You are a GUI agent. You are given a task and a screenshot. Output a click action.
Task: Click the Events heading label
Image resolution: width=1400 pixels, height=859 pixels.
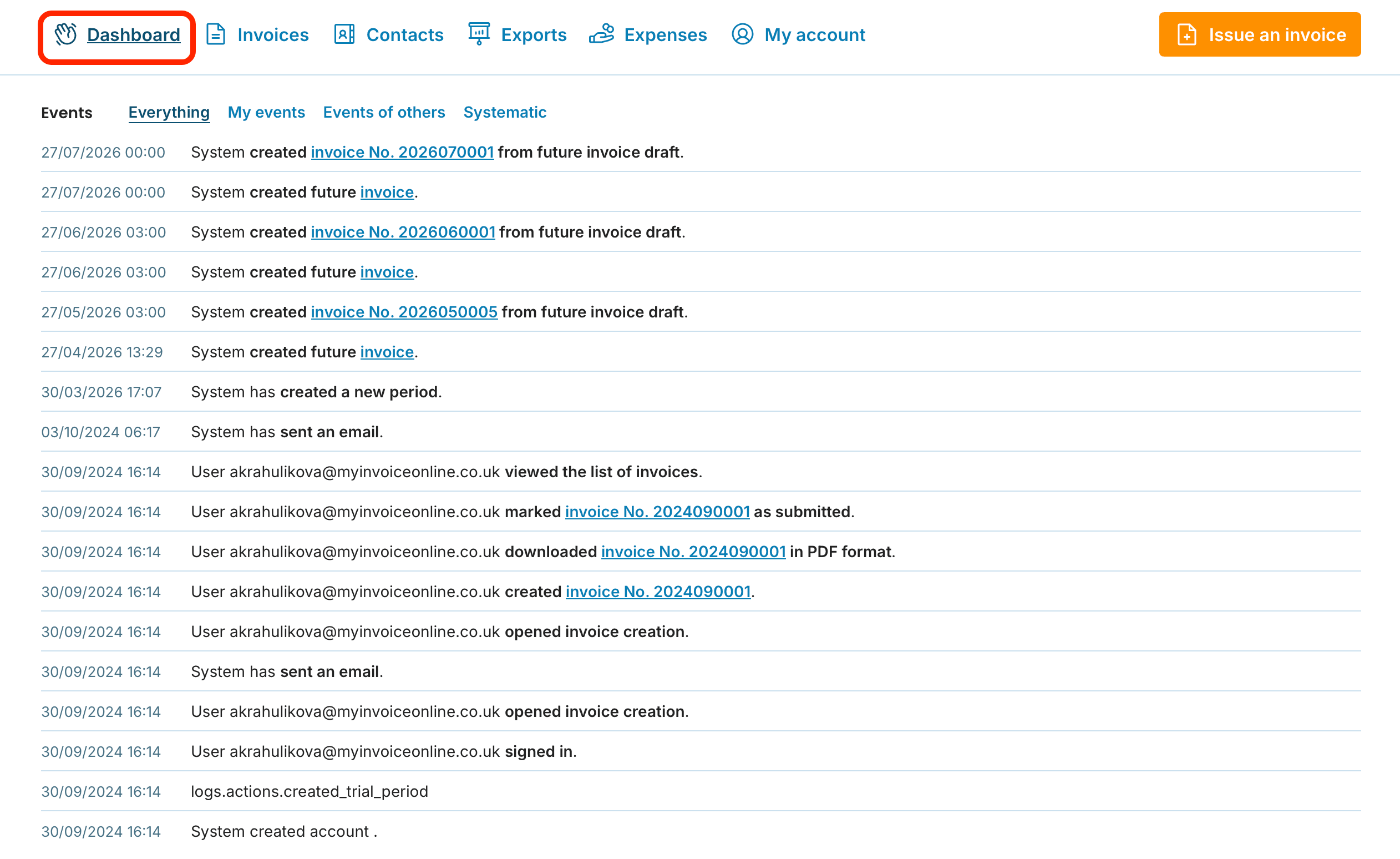point(67,113)
